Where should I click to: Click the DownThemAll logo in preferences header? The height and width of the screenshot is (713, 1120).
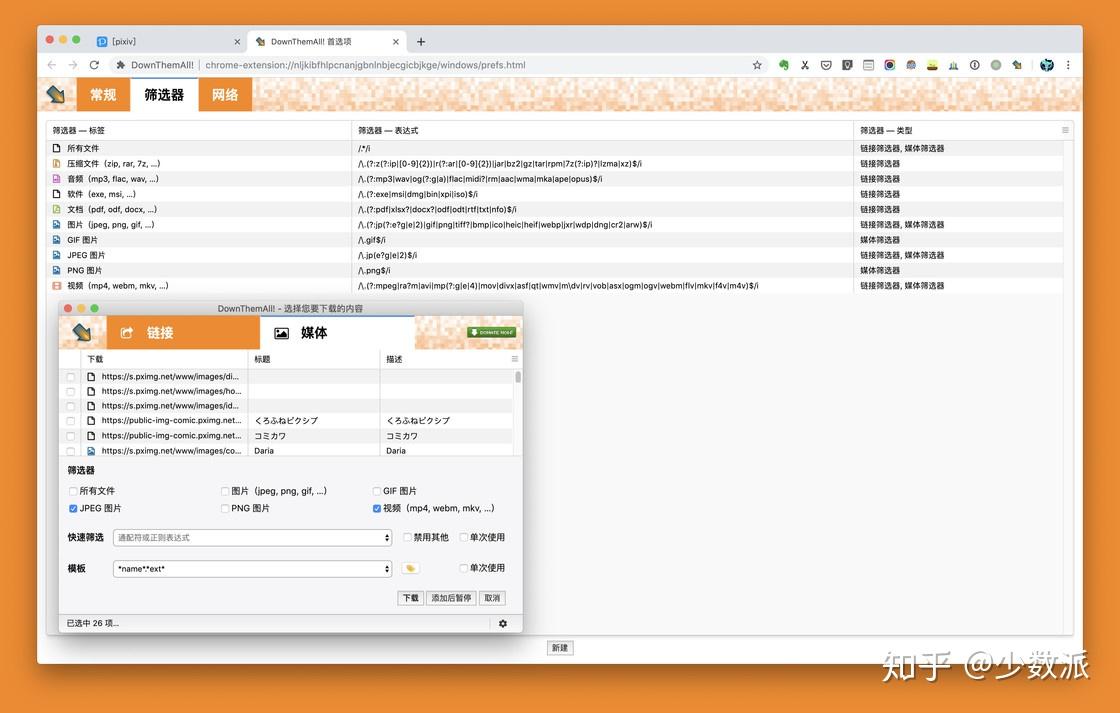point(56,94)
